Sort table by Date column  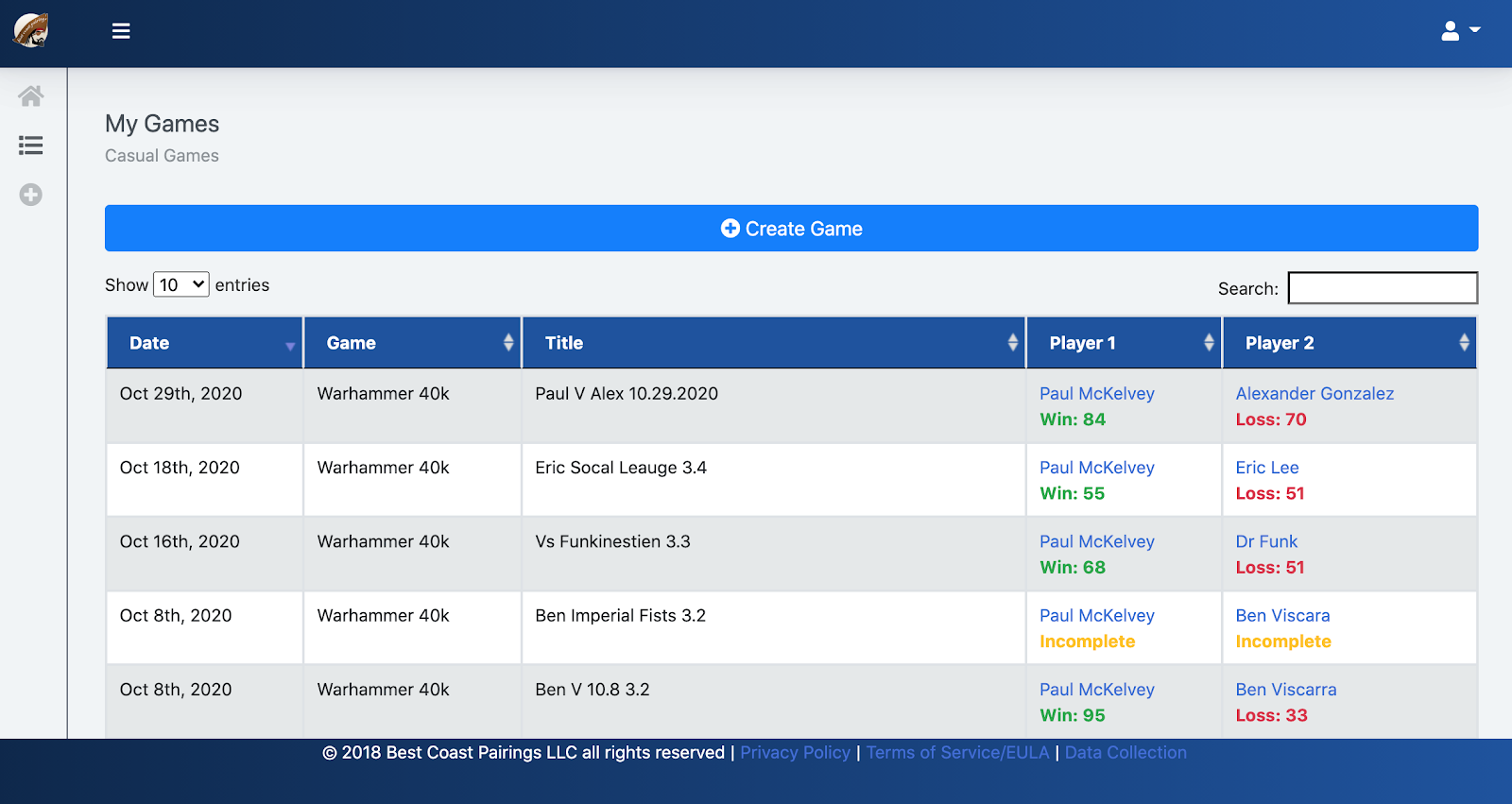tap(204, 343)
